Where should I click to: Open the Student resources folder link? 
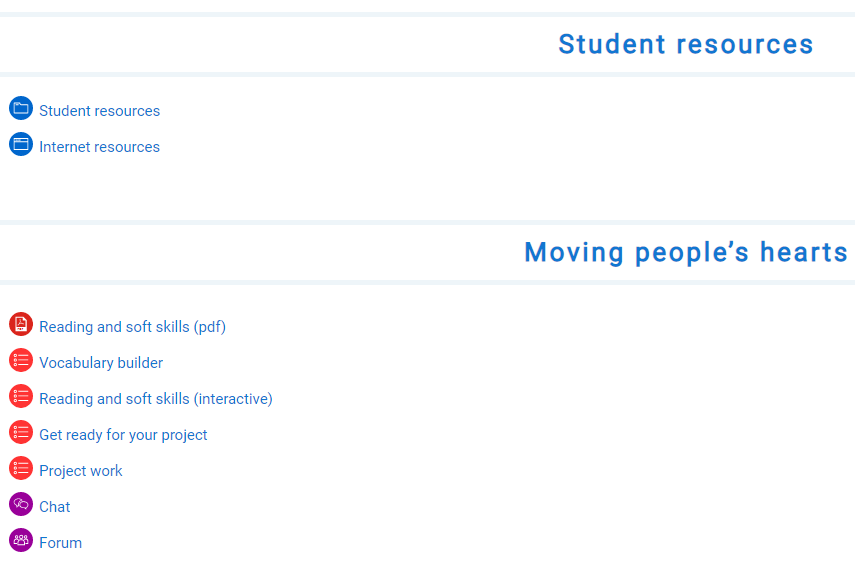(x=99, y=111)
